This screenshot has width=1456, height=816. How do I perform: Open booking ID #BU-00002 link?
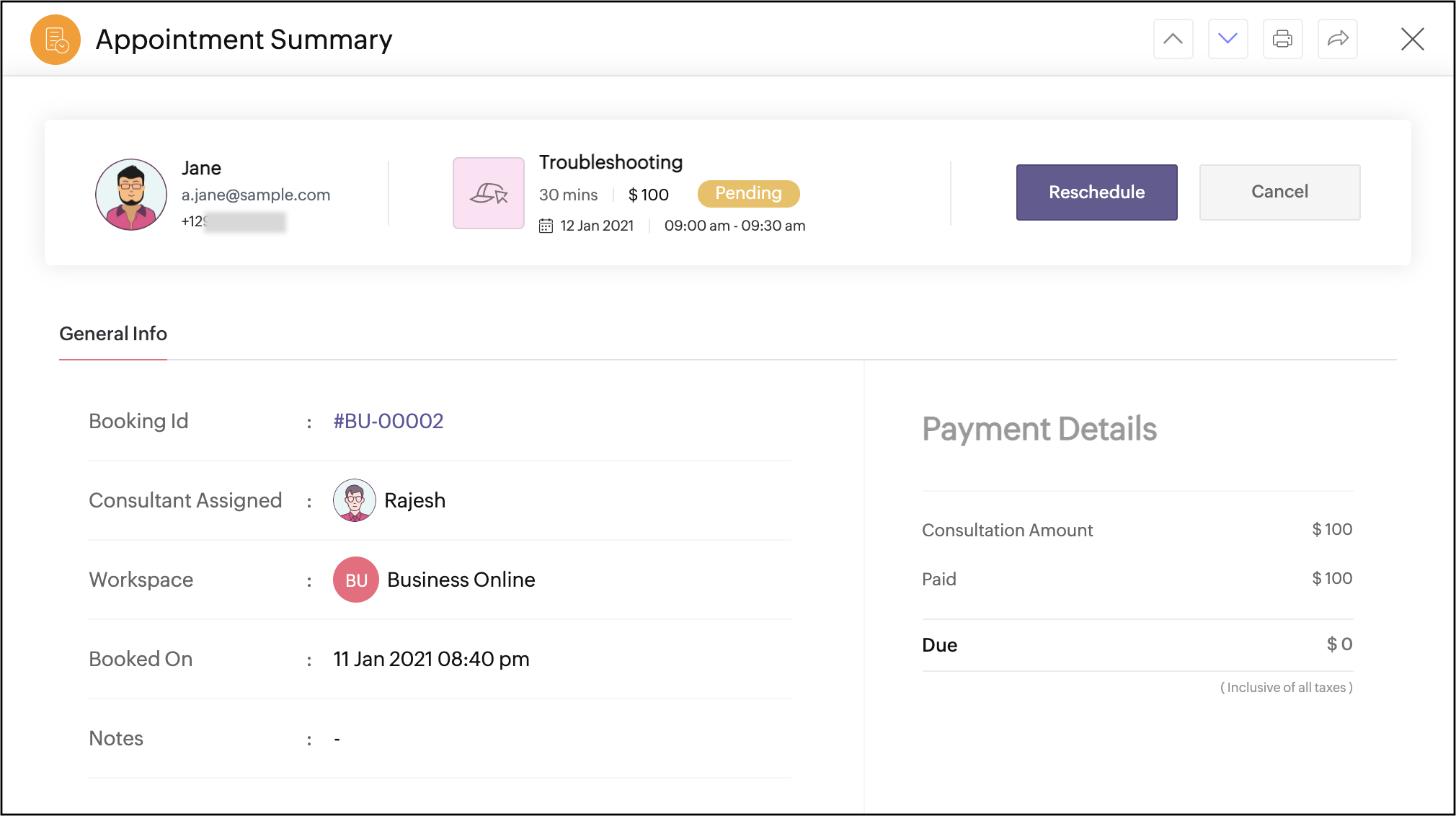tap(388, 421)
